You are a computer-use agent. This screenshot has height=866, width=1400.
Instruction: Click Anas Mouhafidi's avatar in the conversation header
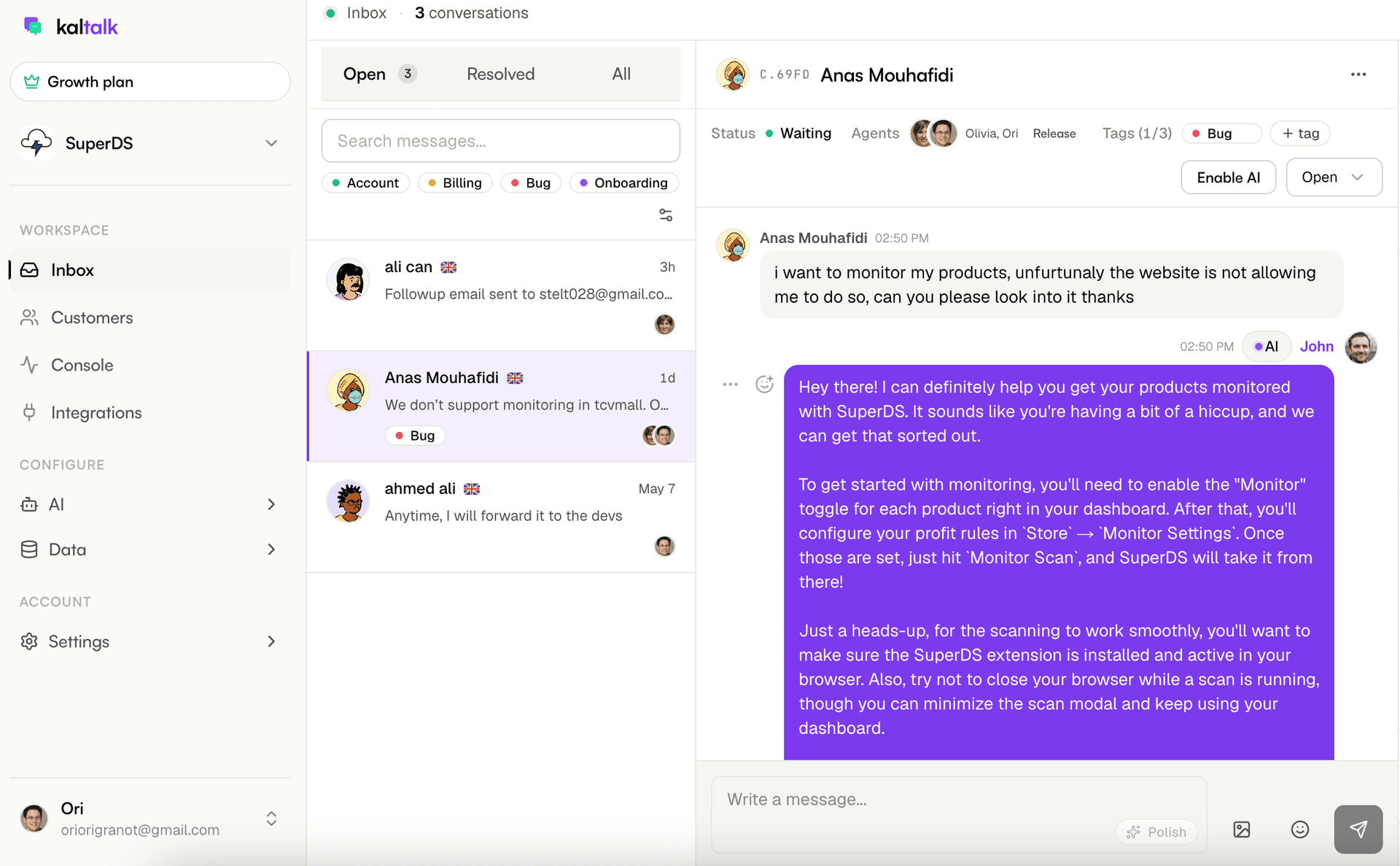pos(733,74)
